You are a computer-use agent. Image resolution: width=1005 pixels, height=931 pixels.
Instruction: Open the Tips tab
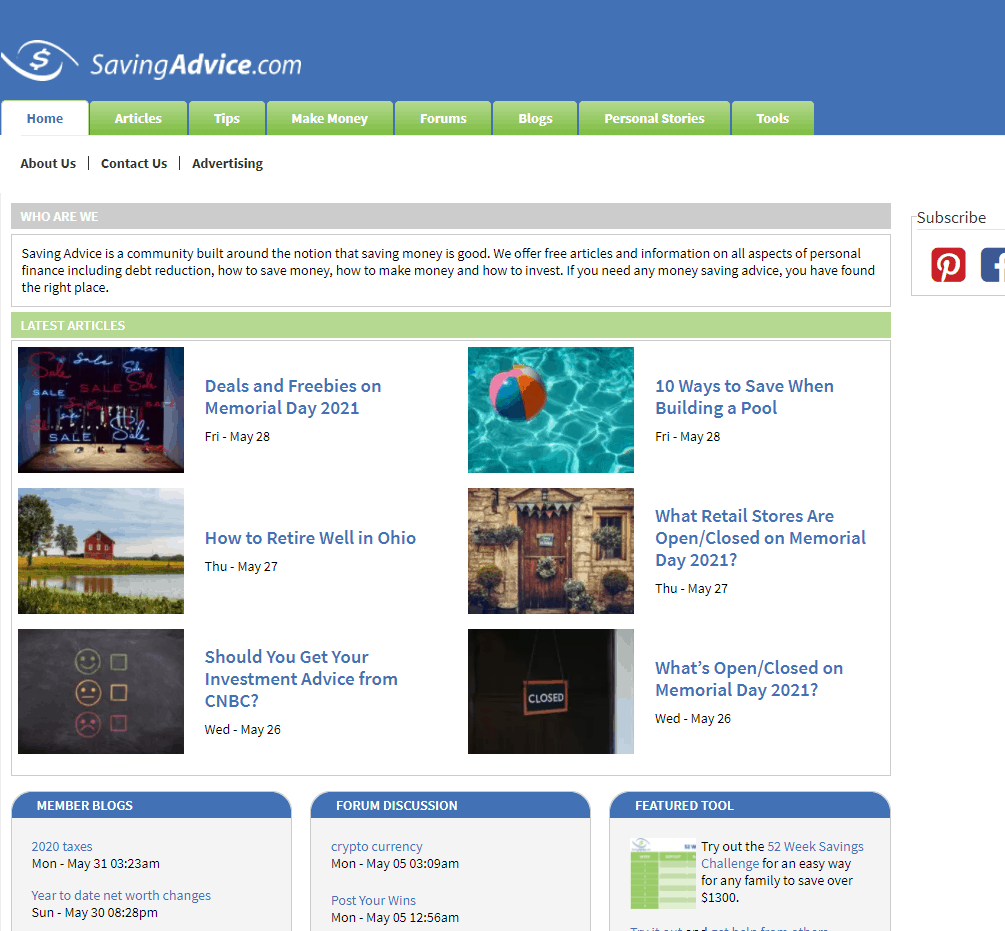[x=227, y=118]
